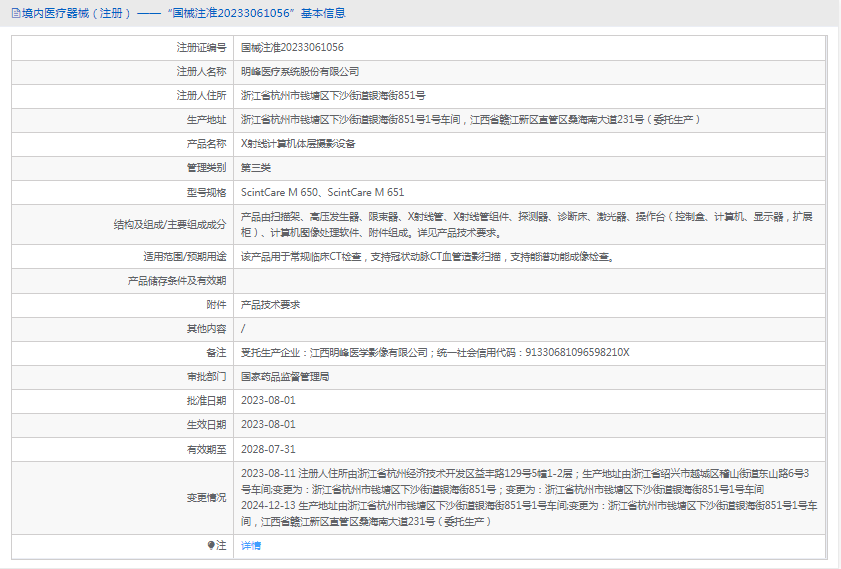The width and height of the screenshot is (841, 569).
Task: Click the 型号规格 label
Action: pyautogui.click(x=206, y=192)
